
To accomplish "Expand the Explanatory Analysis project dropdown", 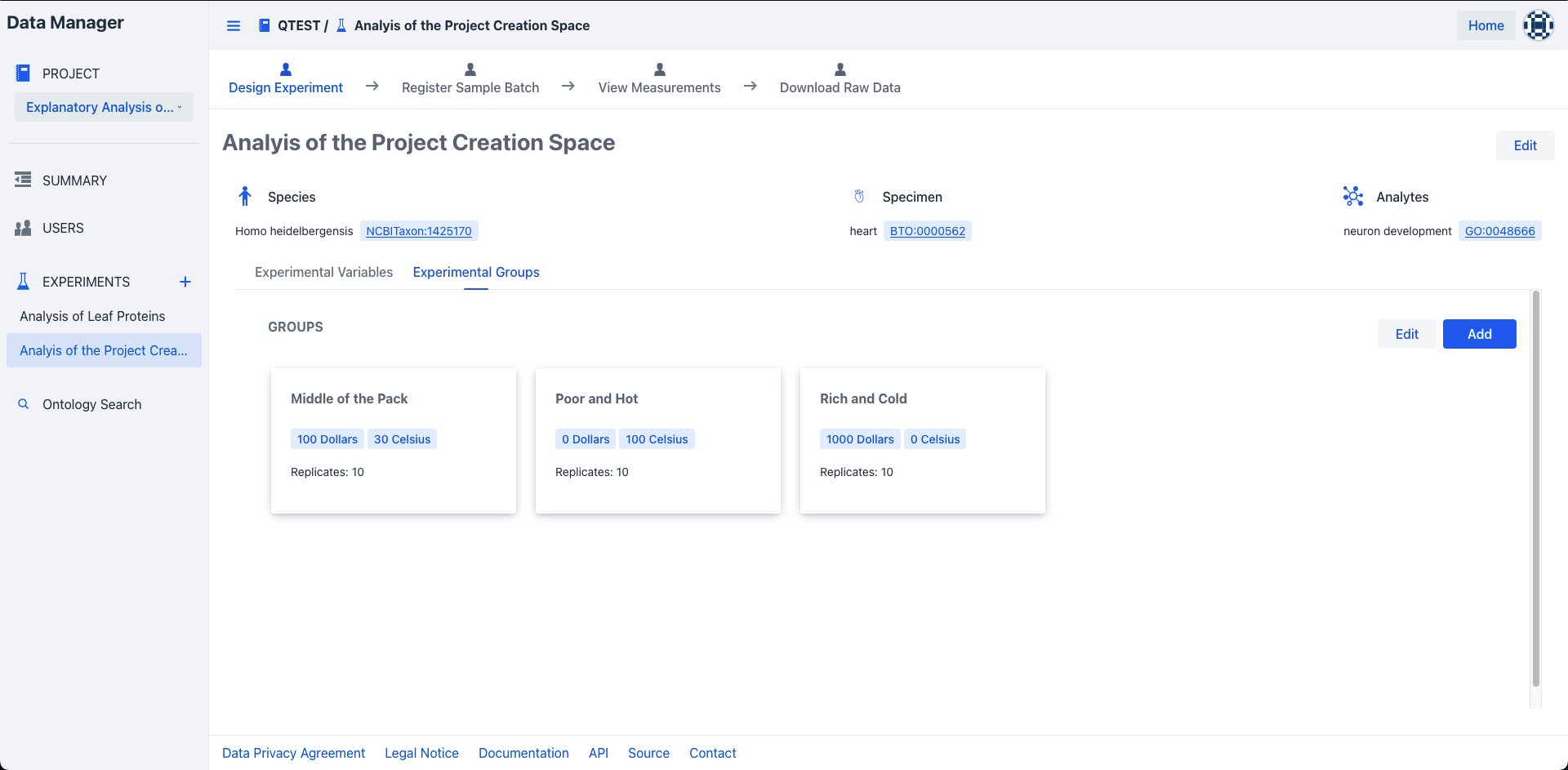I will coord(104,107).
